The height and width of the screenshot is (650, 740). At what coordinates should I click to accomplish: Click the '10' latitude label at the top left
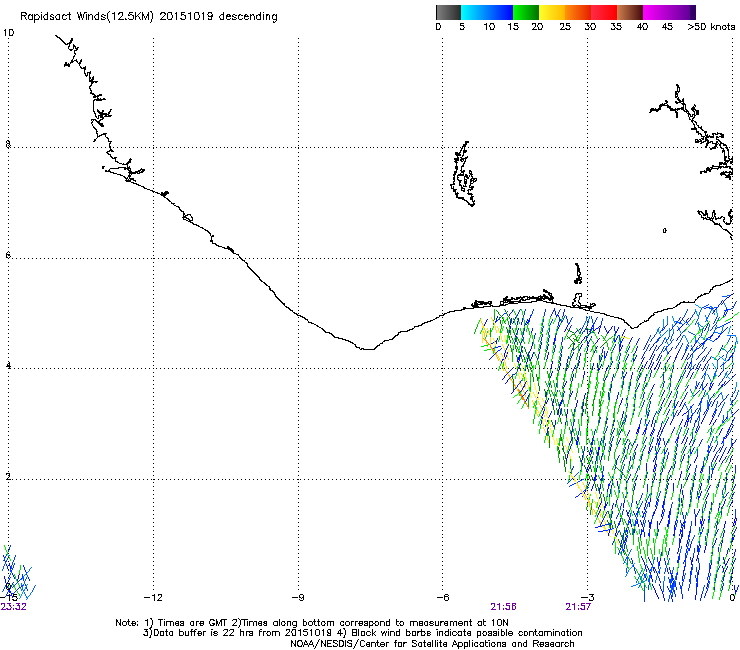(8, 33)
